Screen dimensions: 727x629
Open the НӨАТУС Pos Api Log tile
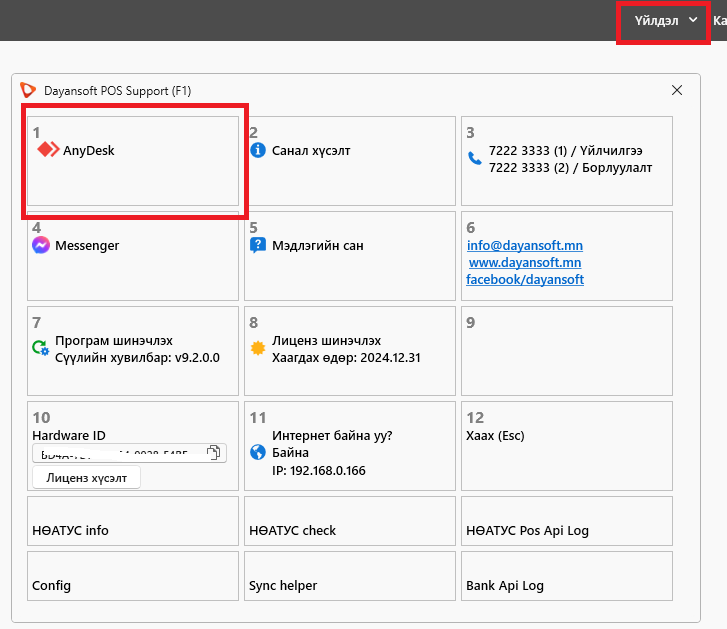tap(567, 521)
